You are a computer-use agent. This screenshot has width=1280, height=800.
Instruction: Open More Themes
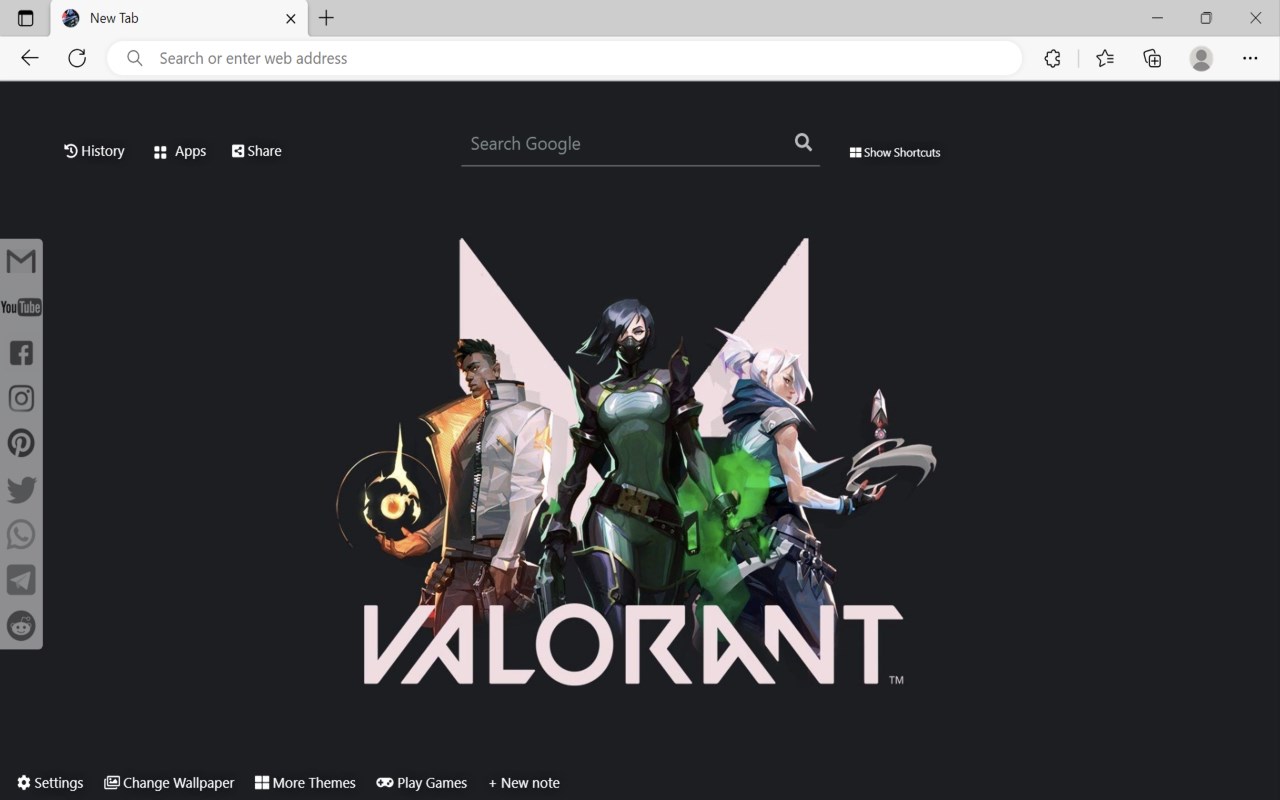click(x=305, y=783)
